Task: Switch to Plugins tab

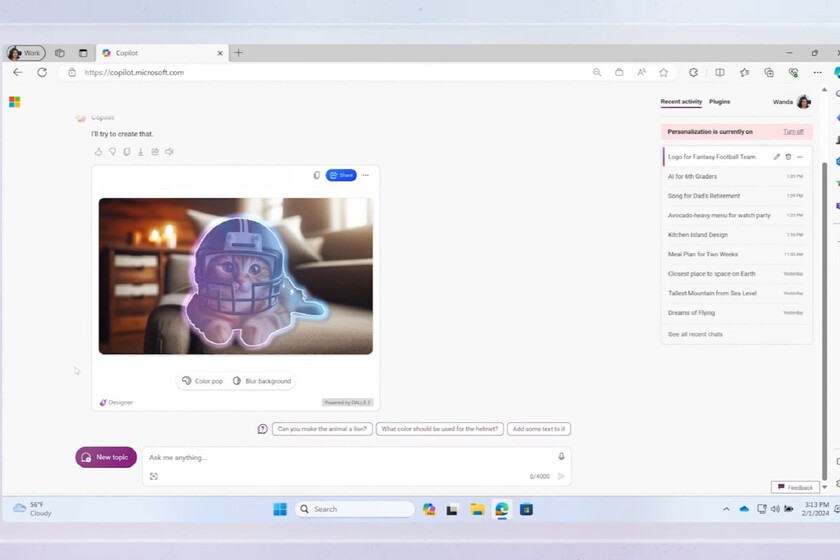Action: (x=719, y=102)
